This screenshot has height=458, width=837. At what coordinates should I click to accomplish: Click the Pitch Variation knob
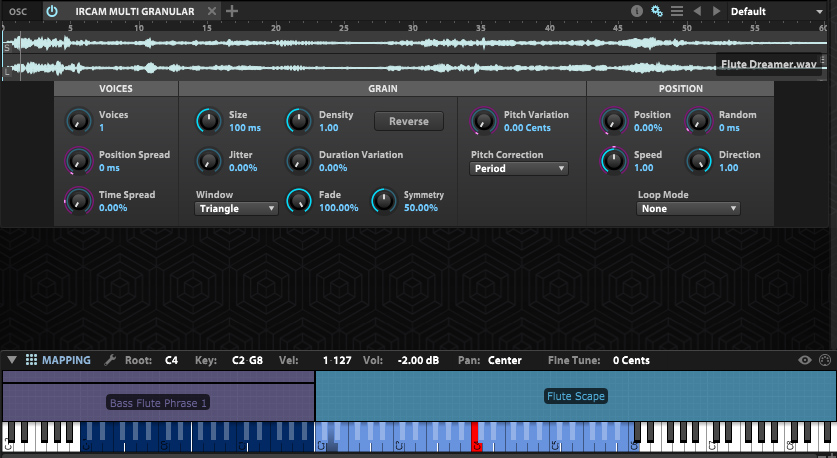(484, 121)
